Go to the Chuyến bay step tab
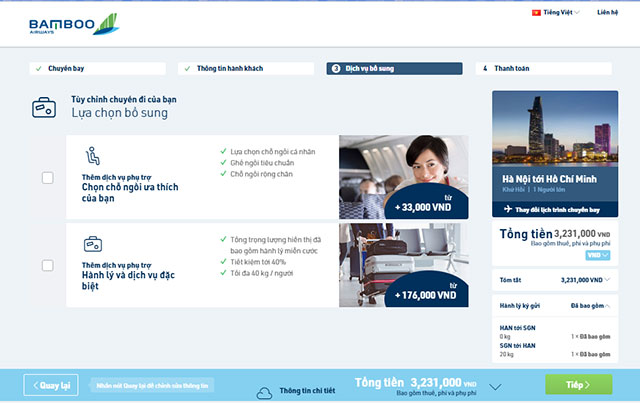This screenshot has width=640, height=403. click(x=99, y=69)
